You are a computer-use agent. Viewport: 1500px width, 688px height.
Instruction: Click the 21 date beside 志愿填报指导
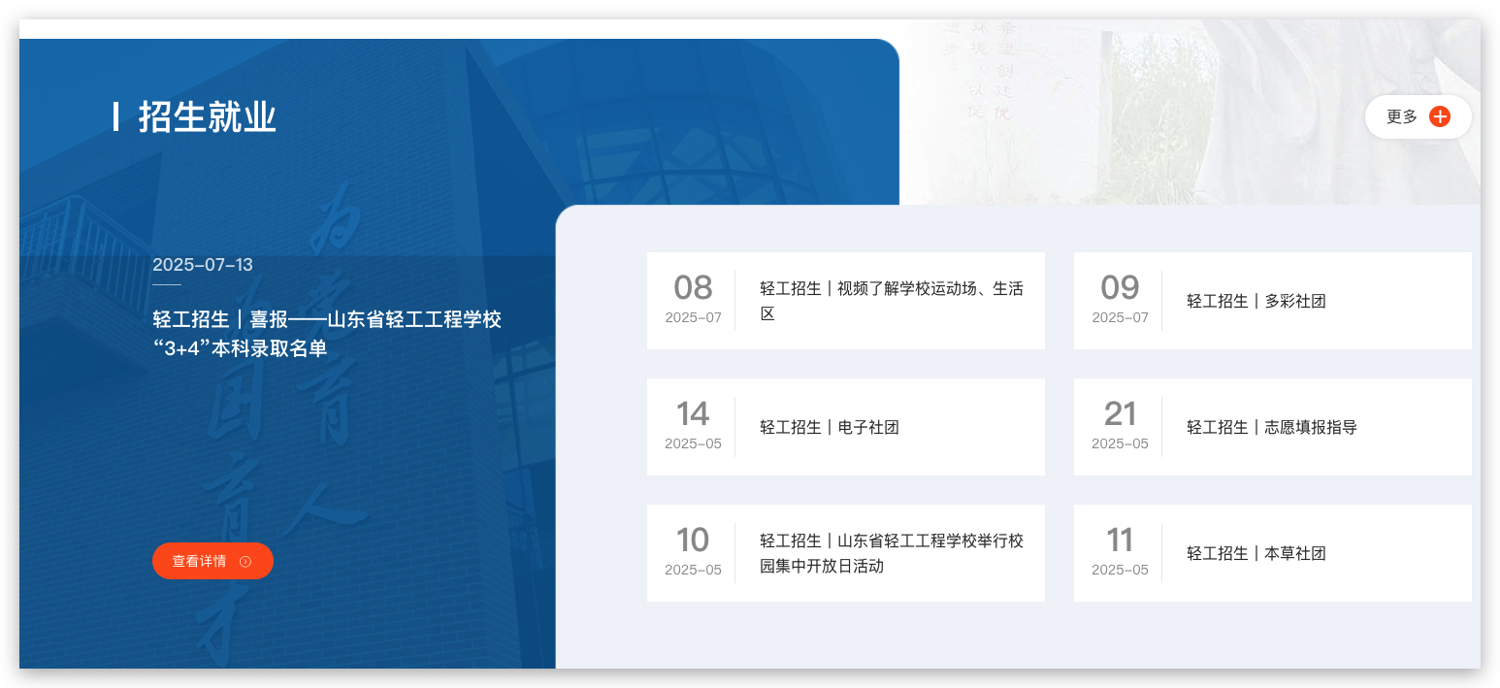point(1119,415)
